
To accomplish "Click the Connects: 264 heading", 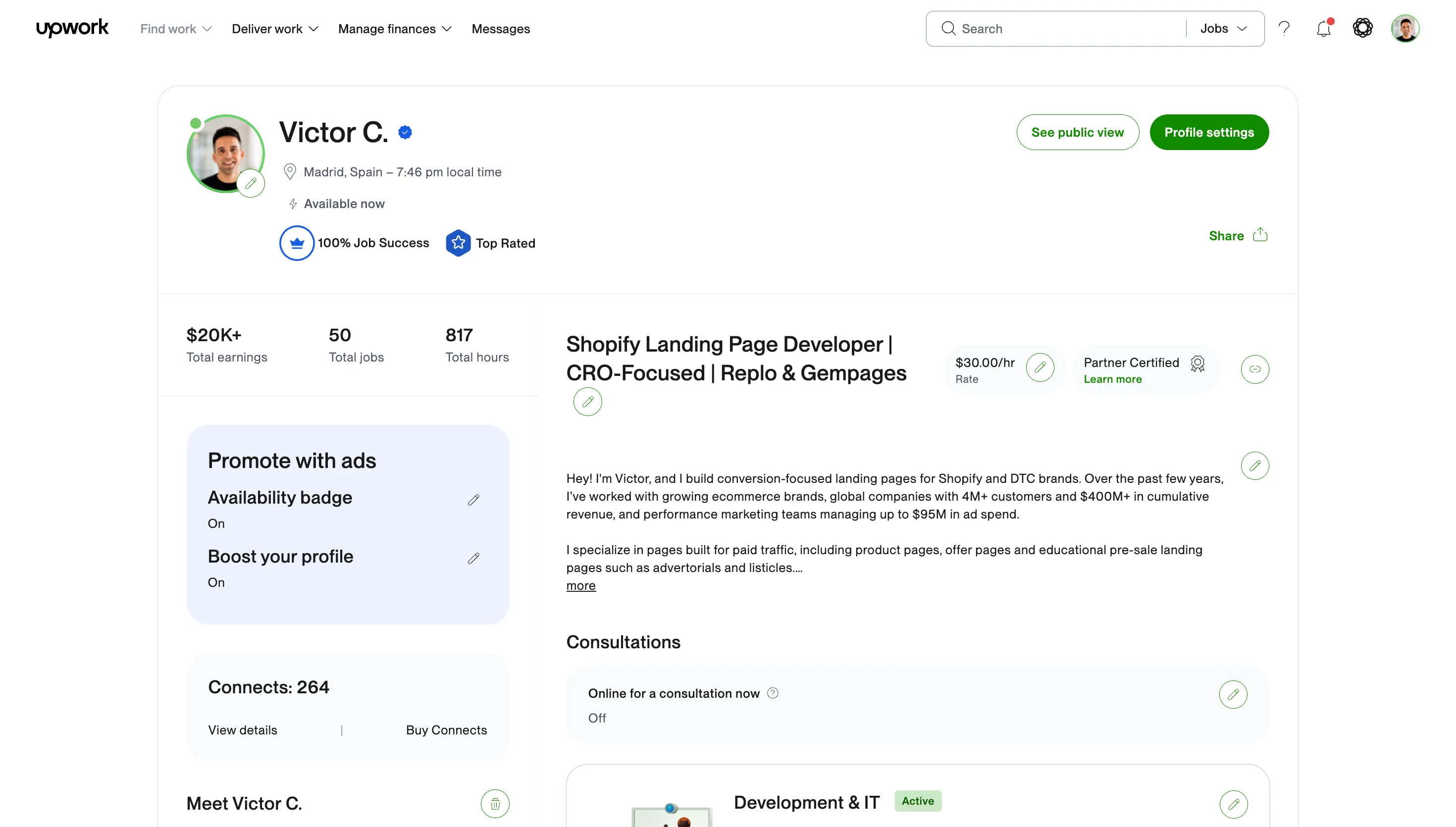I will coord(268,687).
